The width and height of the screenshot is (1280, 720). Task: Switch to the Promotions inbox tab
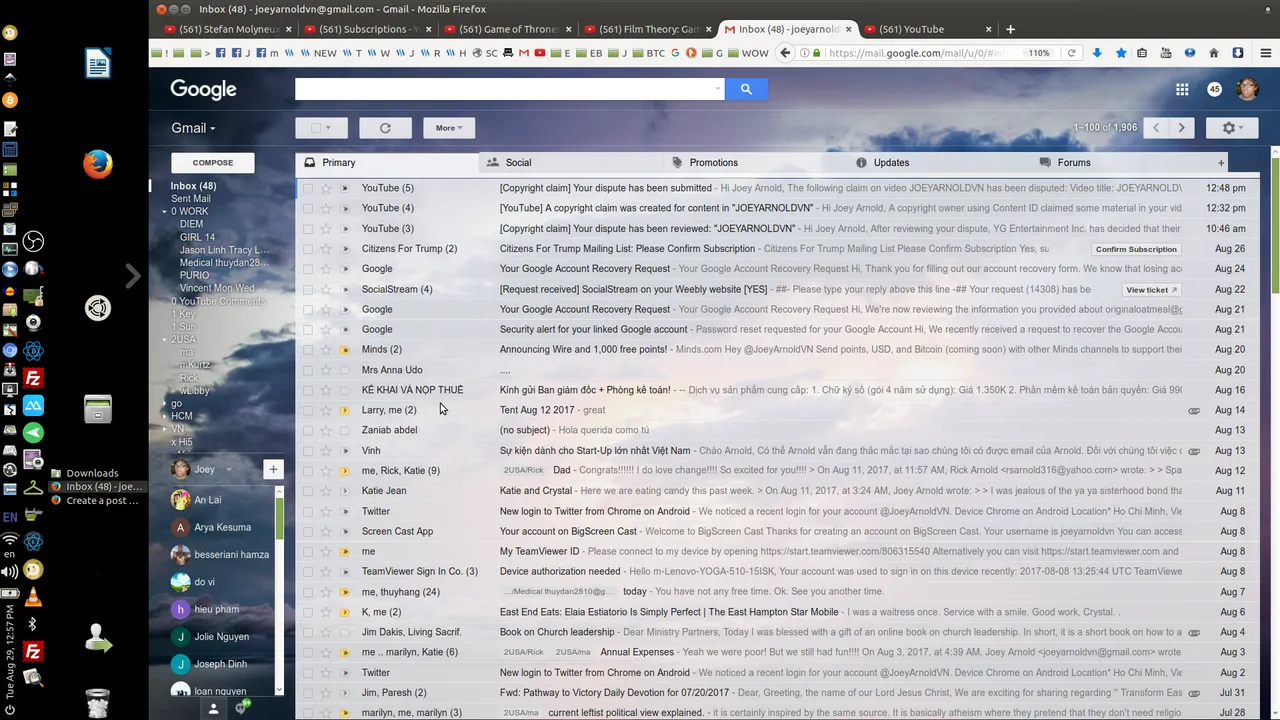click(755, 162)
